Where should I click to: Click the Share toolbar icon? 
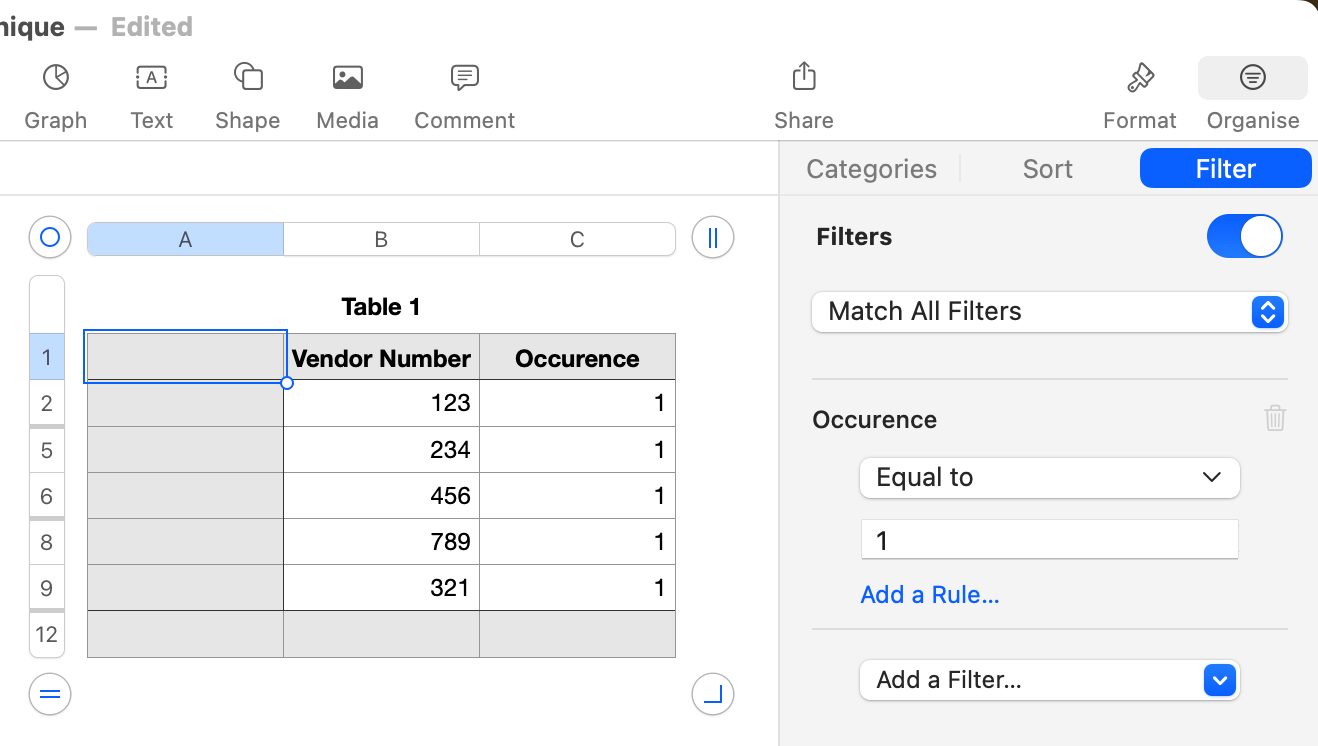coord(804,78)
